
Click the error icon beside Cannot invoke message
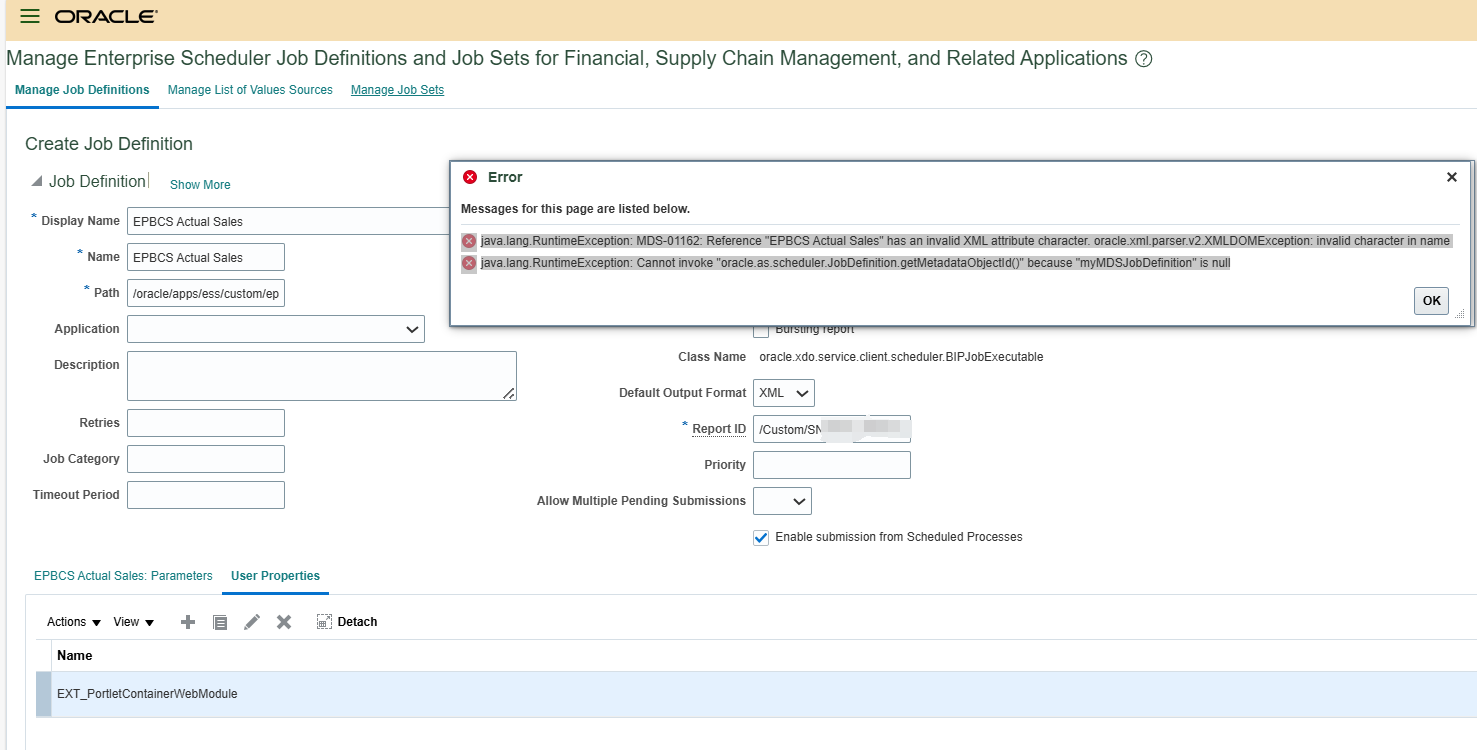469,263
